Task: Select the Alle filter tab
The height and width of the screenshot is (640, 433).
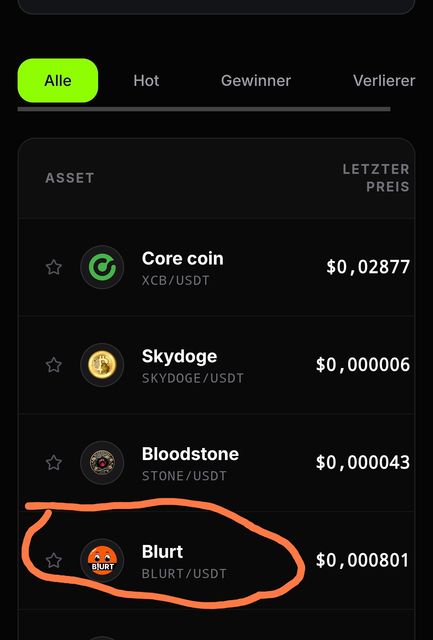Action: (58, 80)
